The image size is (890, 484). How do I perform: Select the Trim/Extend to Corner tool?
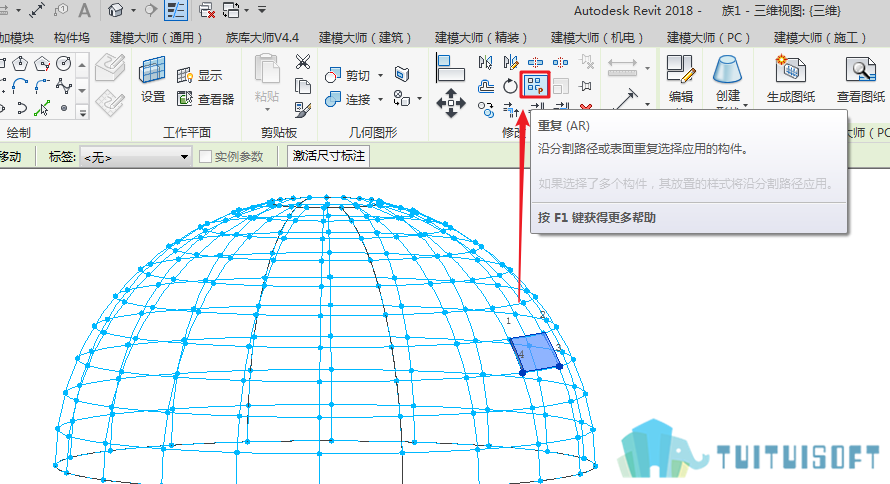pyautogui.click(x=510, y=108)
